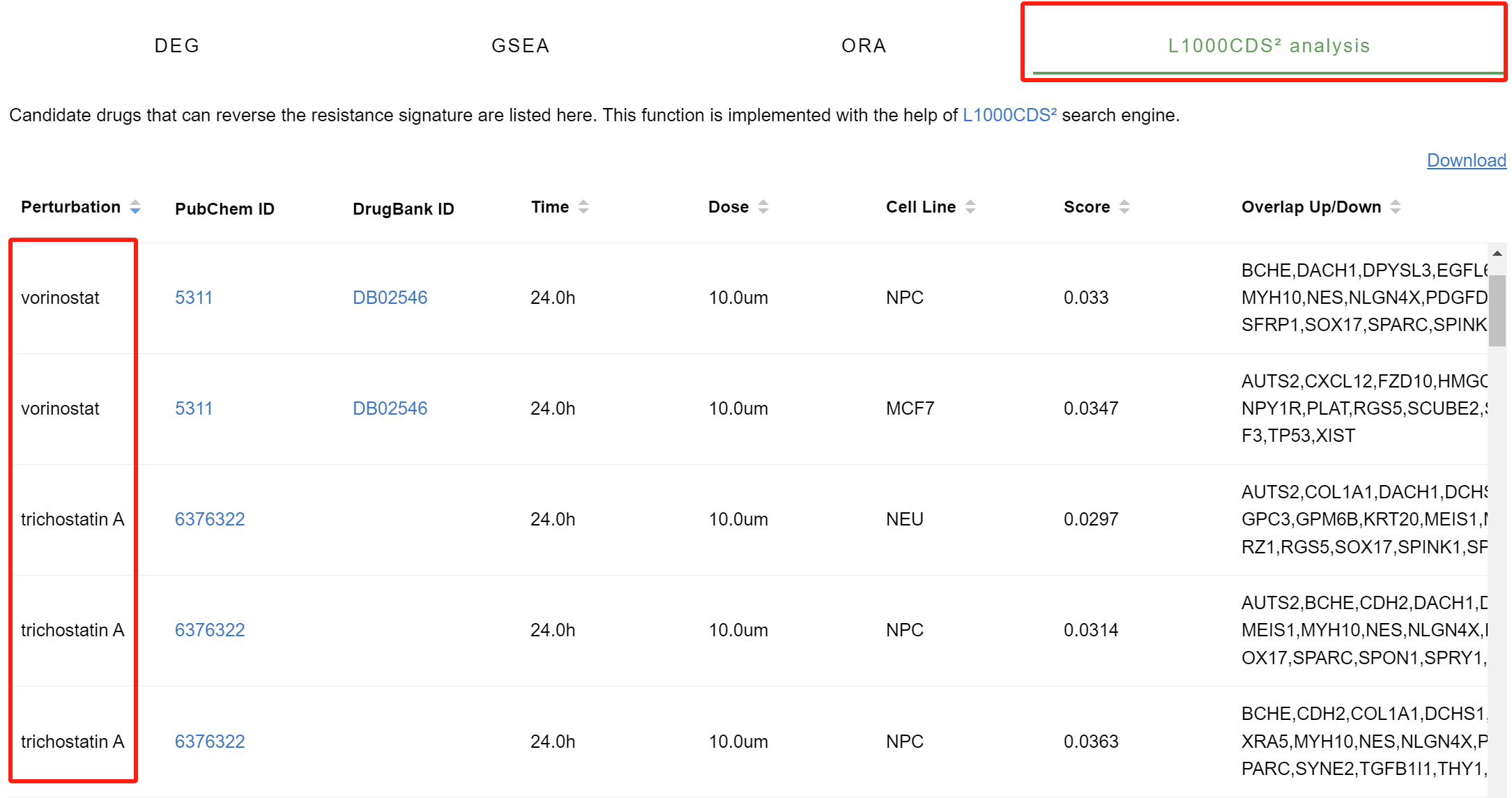This screenshot has width=1512, height=798.
Task: Open DrugBank DB02546 for MCF7 row
Action: click(390, 408)
